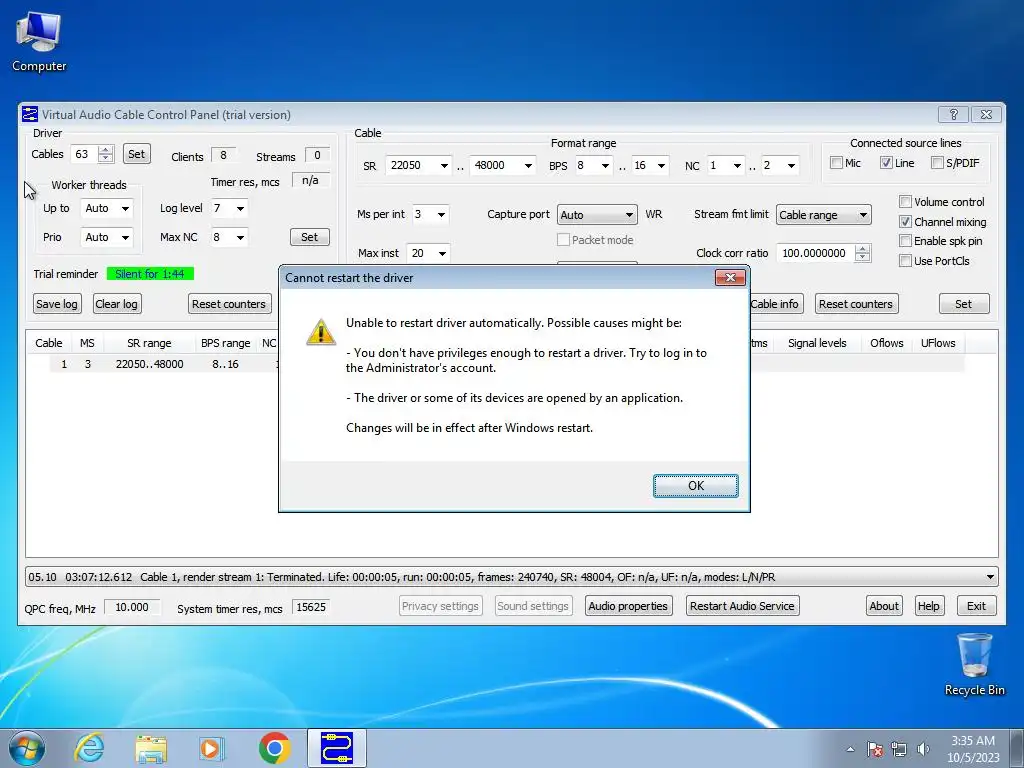
Task: Click the taskbar clock showing 3:35 AM
Action: (972, 748)
